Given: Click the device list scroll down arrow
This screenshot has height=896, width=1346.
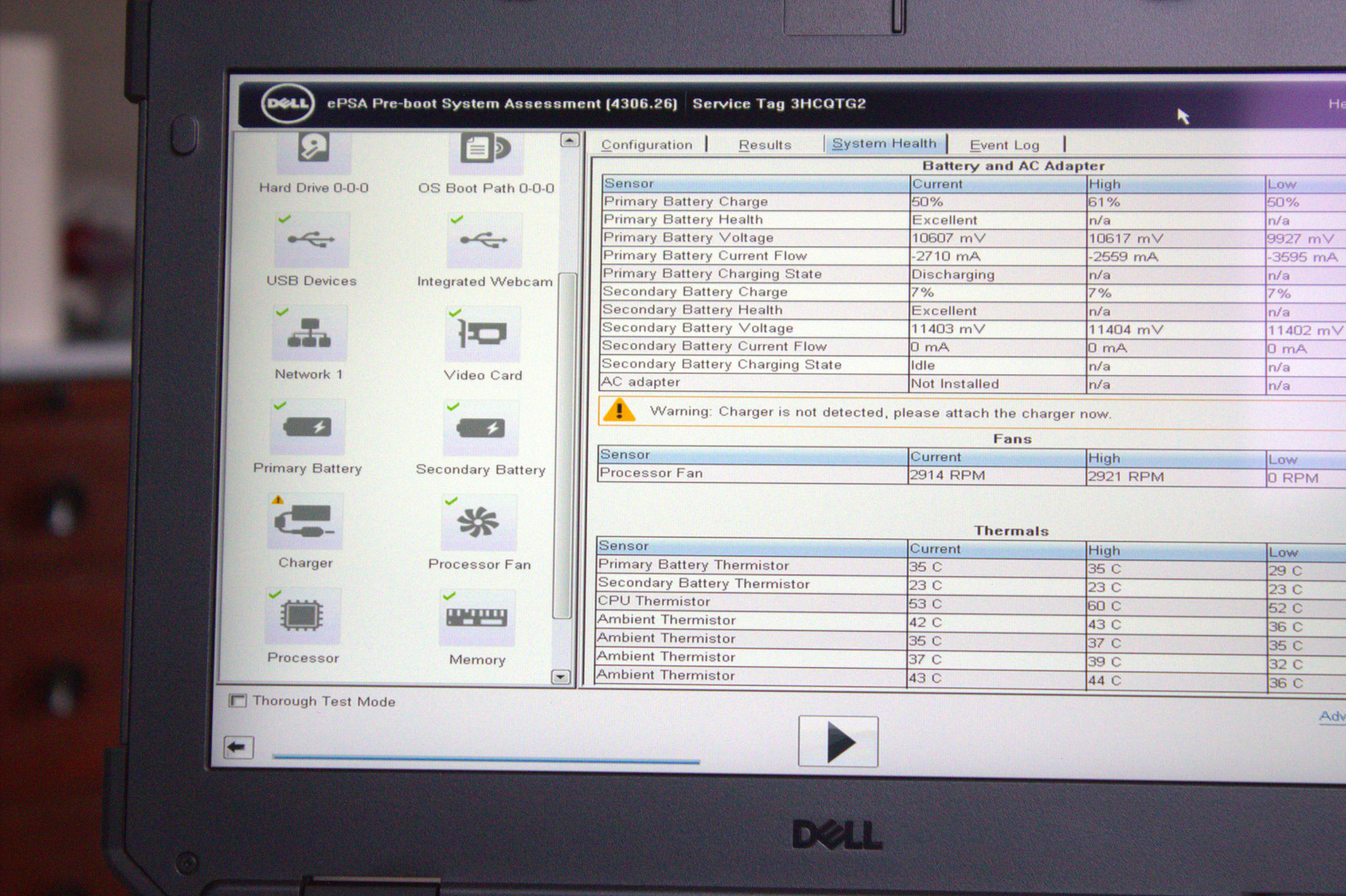Looking at the screenshot, I should coord(560,676).
